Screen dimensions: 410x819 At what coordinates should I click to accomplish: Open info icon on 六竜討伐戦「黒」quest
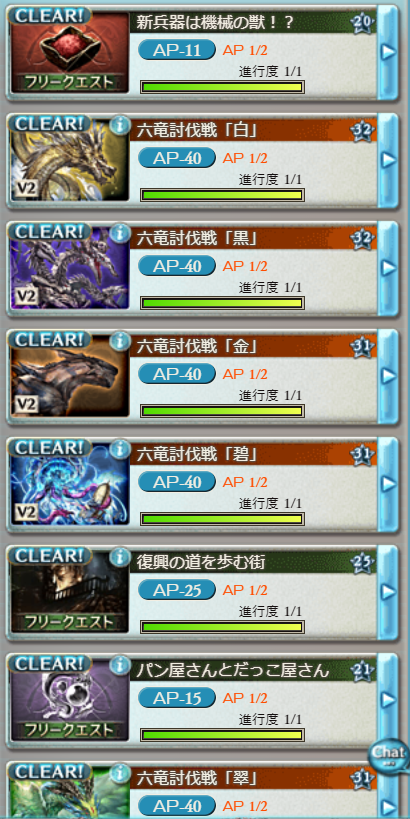[x=120, y=233]
